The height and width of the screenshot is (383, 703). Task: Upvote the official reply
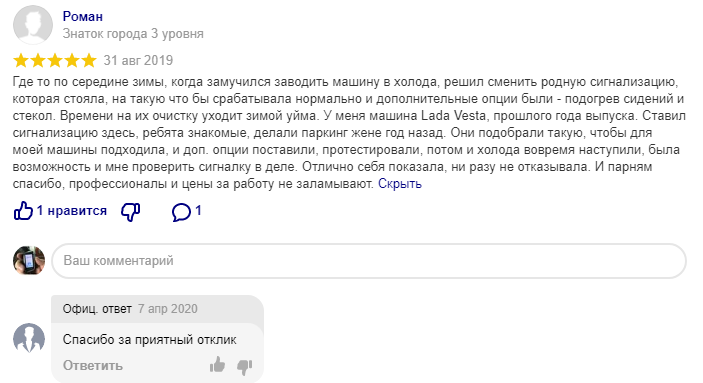(217, 365)
